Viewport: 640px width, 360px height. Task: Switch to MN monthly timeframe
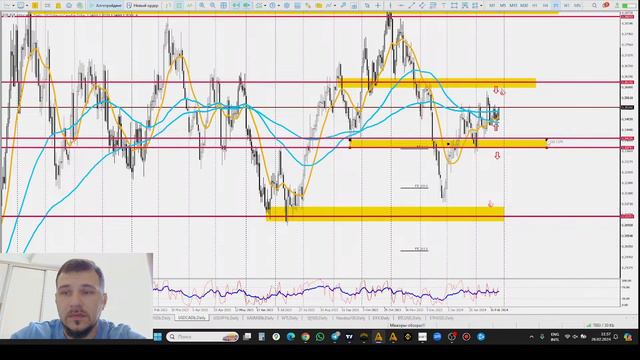577,6
